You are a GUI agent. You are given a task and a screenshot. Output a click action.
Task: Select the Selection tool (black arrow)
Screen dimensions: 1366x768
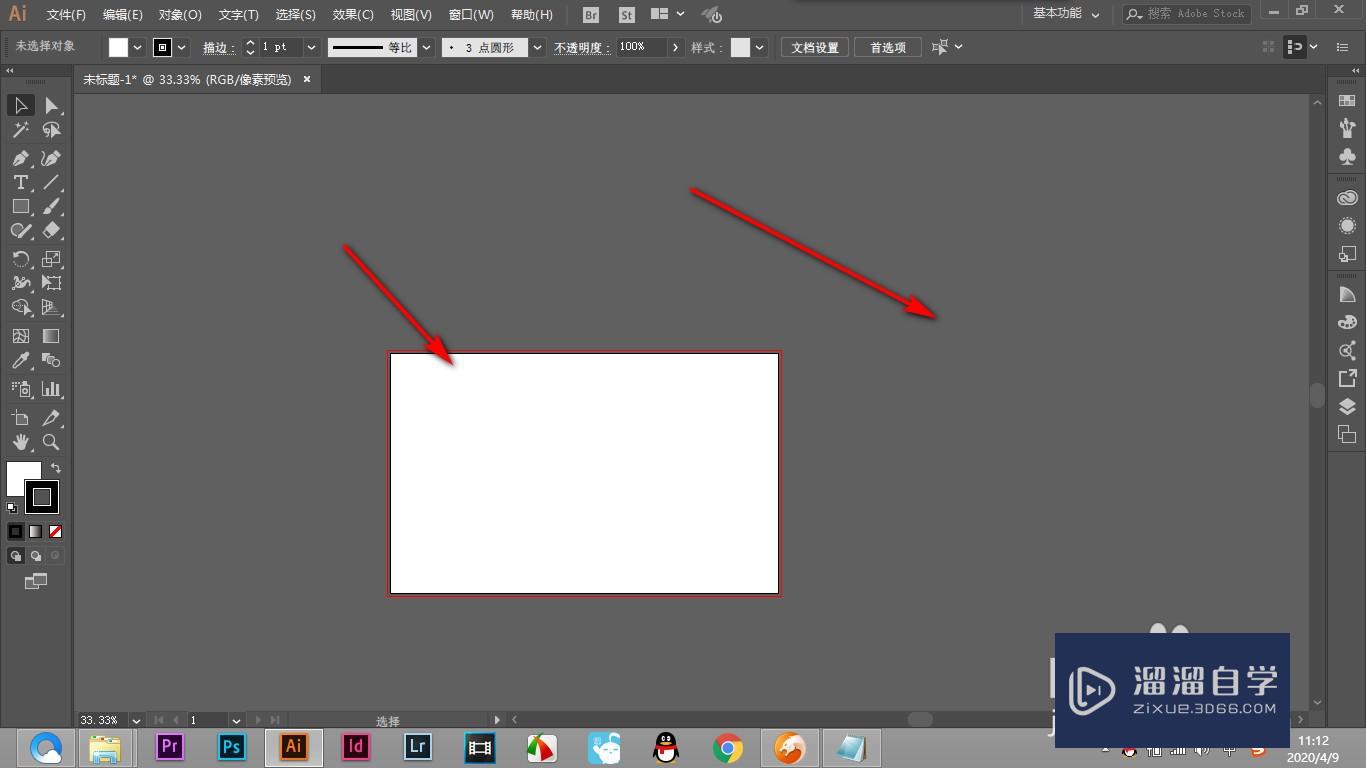coord(20,105)
